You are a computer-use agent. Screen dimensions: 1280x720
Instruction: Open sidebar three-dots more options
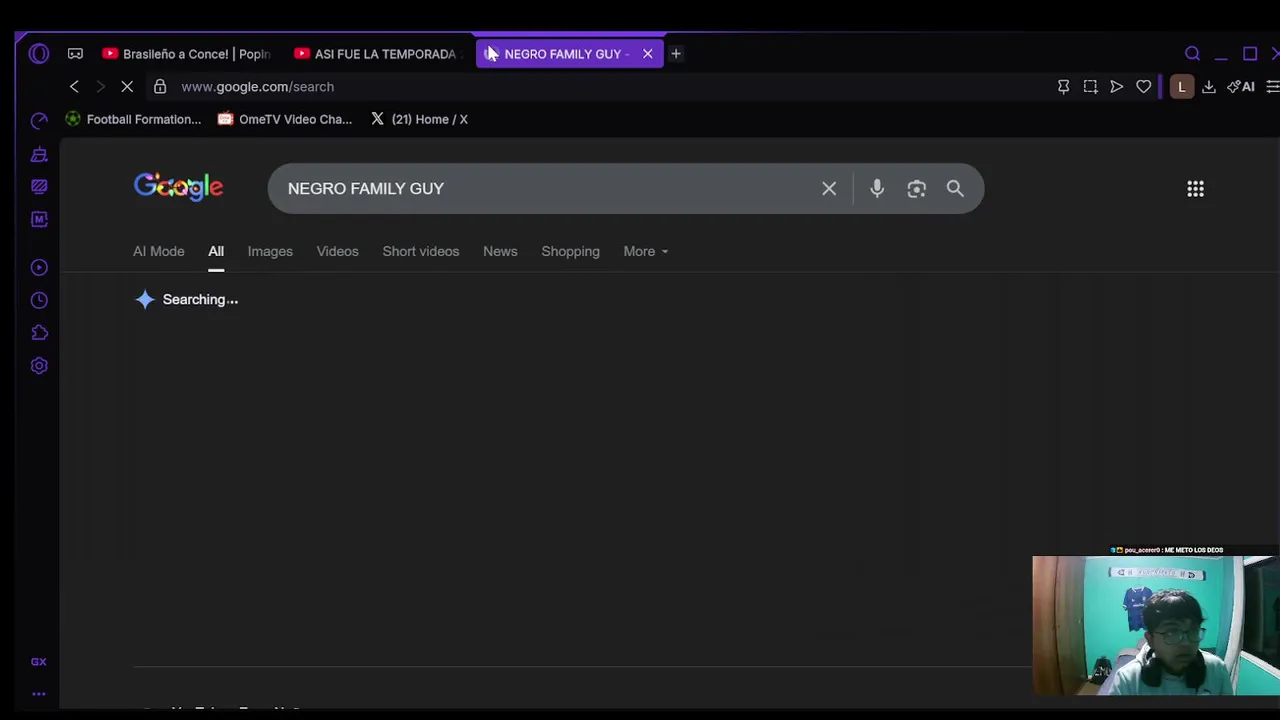point(39,694)
